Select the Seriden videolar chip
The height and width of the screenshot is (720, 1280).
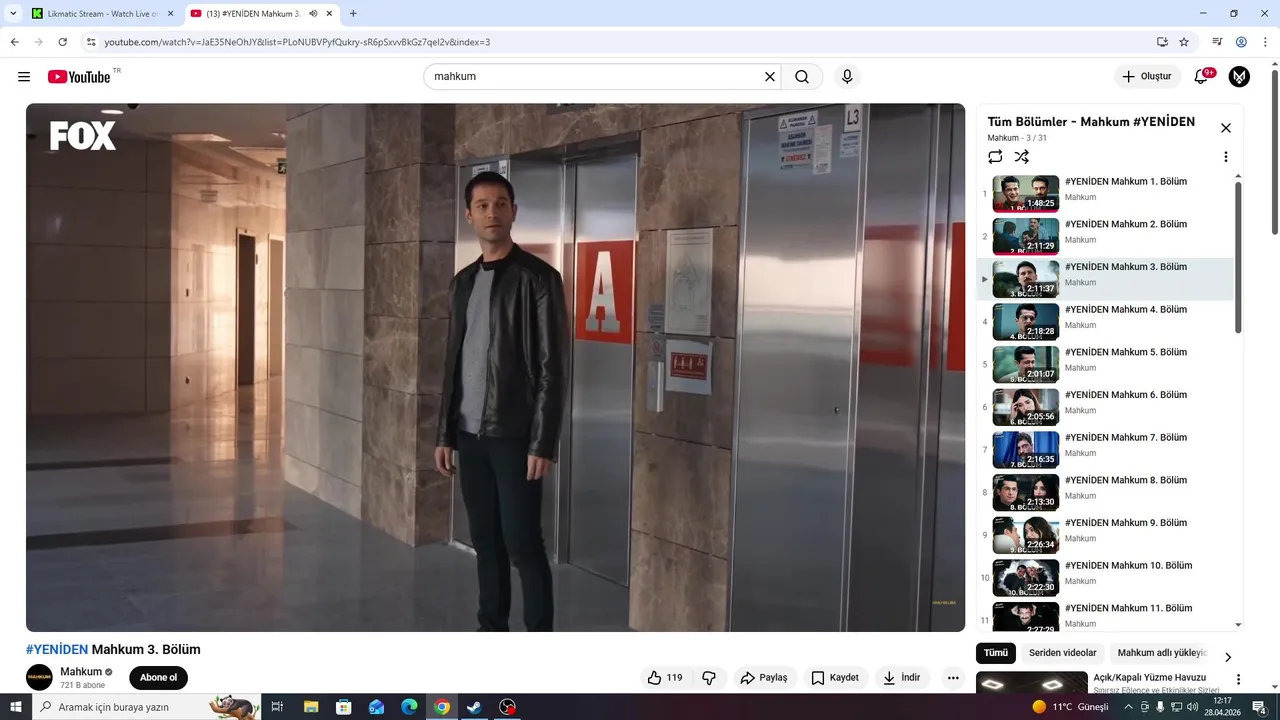click(1063, 653)
